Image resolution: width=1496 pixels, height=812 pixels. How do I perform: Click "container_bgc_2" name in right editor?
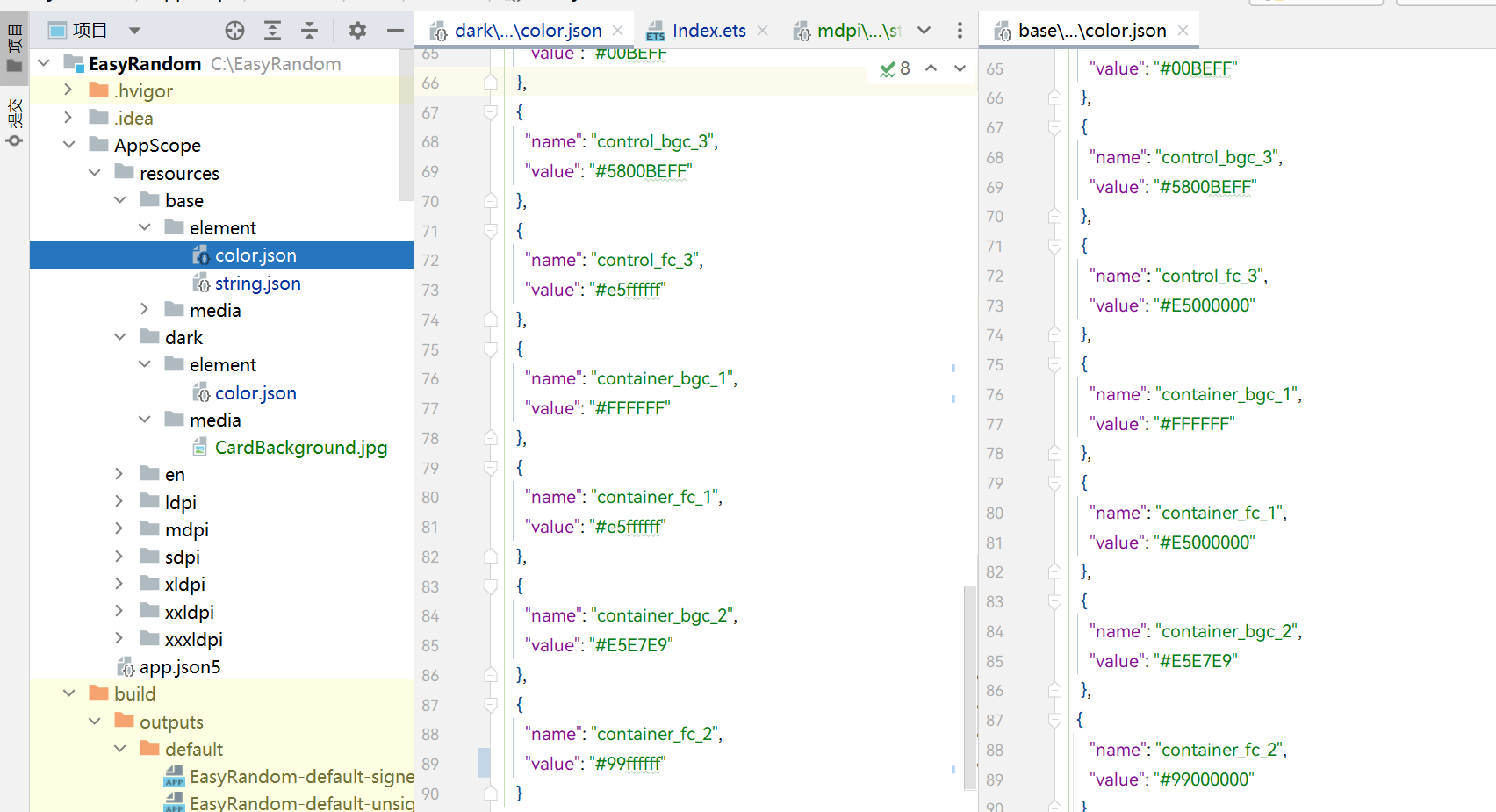[1227, 631]
